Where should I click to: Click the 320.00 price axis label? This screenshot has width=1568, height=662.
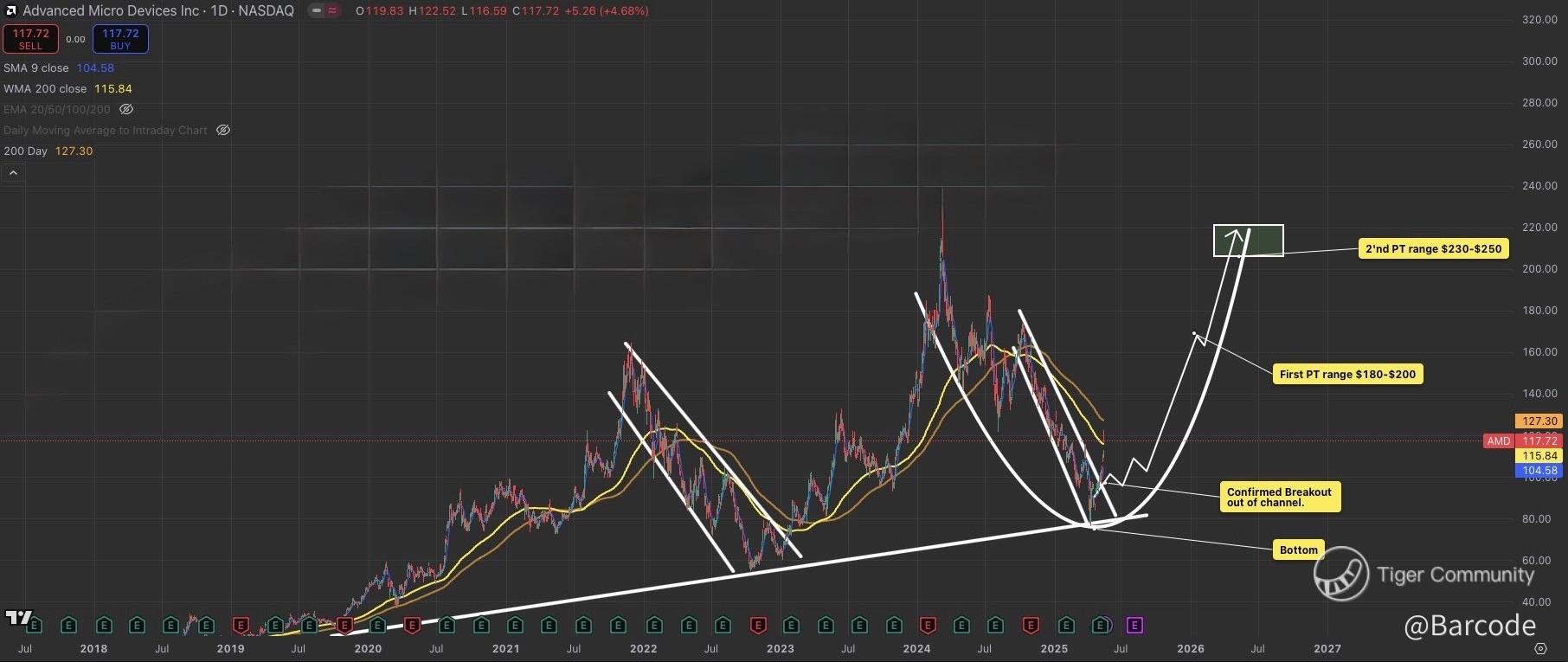tap(1539, 20)
